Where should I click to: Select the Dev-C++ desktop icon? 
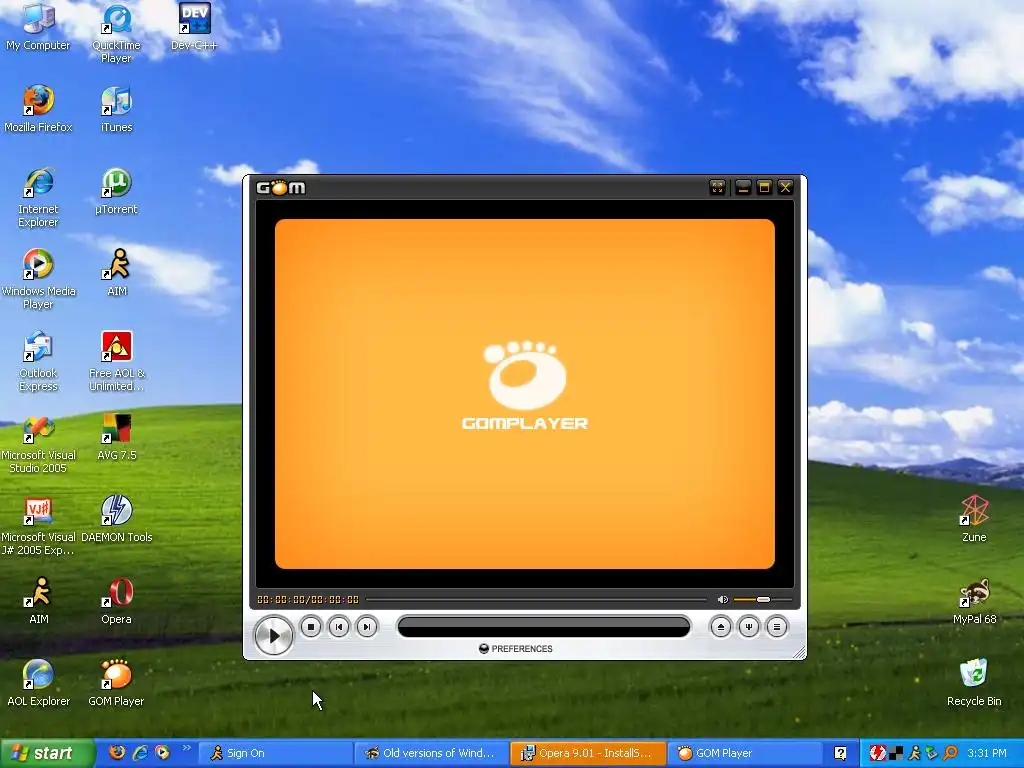(x=194, y=27)
